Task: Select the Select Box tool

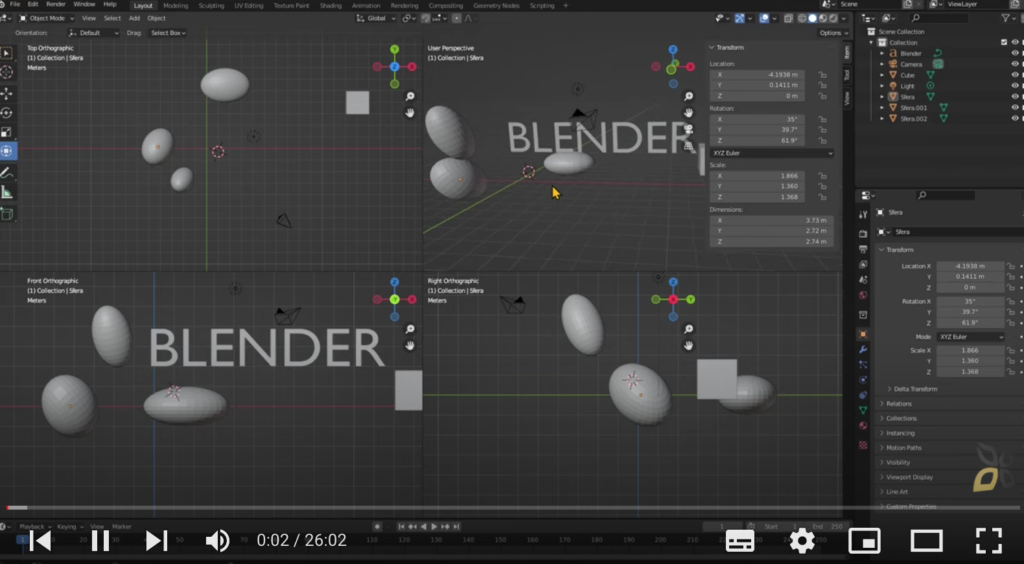Action: (x=7, y=53)
